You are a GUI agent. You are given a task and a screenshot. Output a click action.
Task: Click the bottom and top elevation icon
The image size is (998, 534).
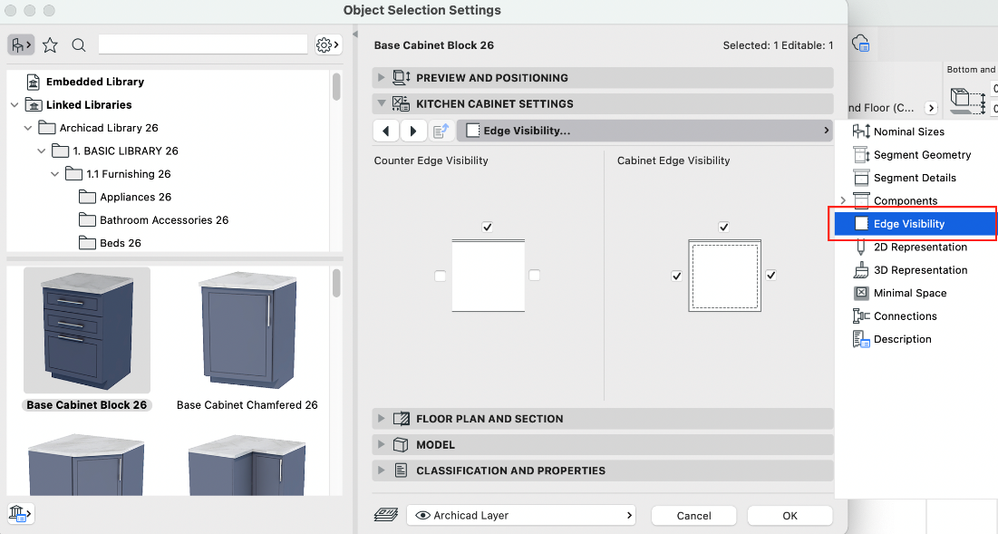click(x=968, y=101)
